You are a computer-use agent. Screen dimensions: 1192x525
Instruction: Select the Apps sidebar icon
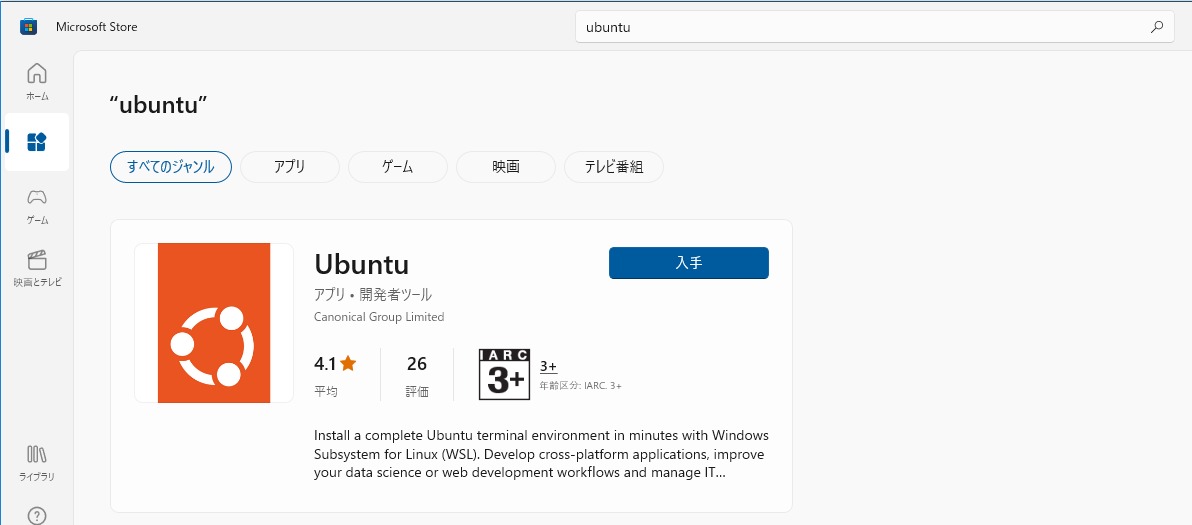(x=36, y=141)
